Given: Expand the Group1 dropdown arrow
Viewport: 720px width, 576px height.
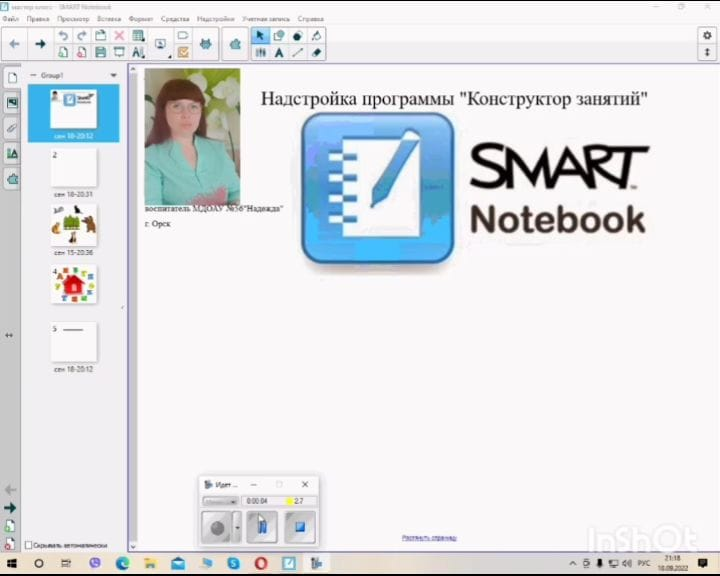Looking at the screenshot, I should [113, 75].
